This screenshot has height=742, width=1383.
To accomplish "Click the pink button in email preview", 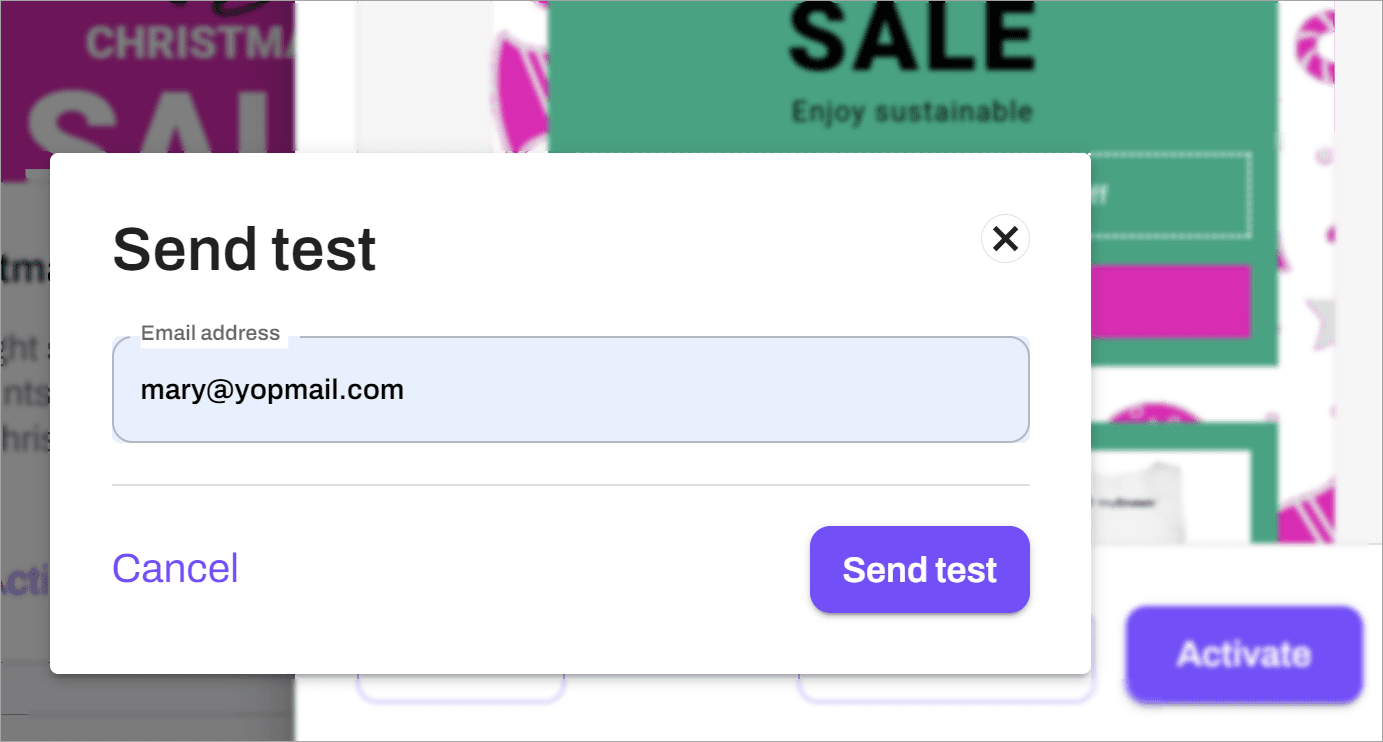I will tap(1170, 300).
